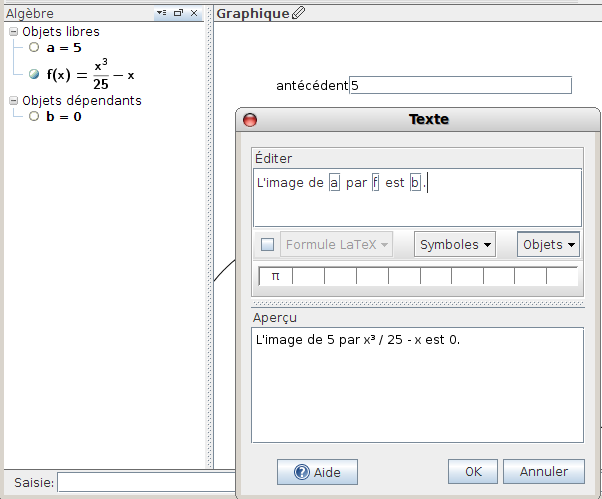
Task: Confirm the text with OK button
Action: tap(473, 471)
